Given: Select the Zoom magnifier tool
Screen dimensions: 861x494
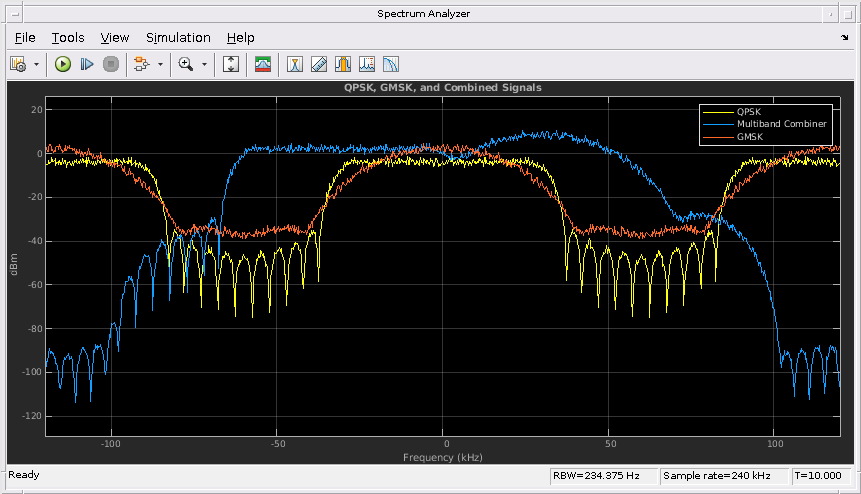Looking at the screenshot, I should (x=185, y=64).
